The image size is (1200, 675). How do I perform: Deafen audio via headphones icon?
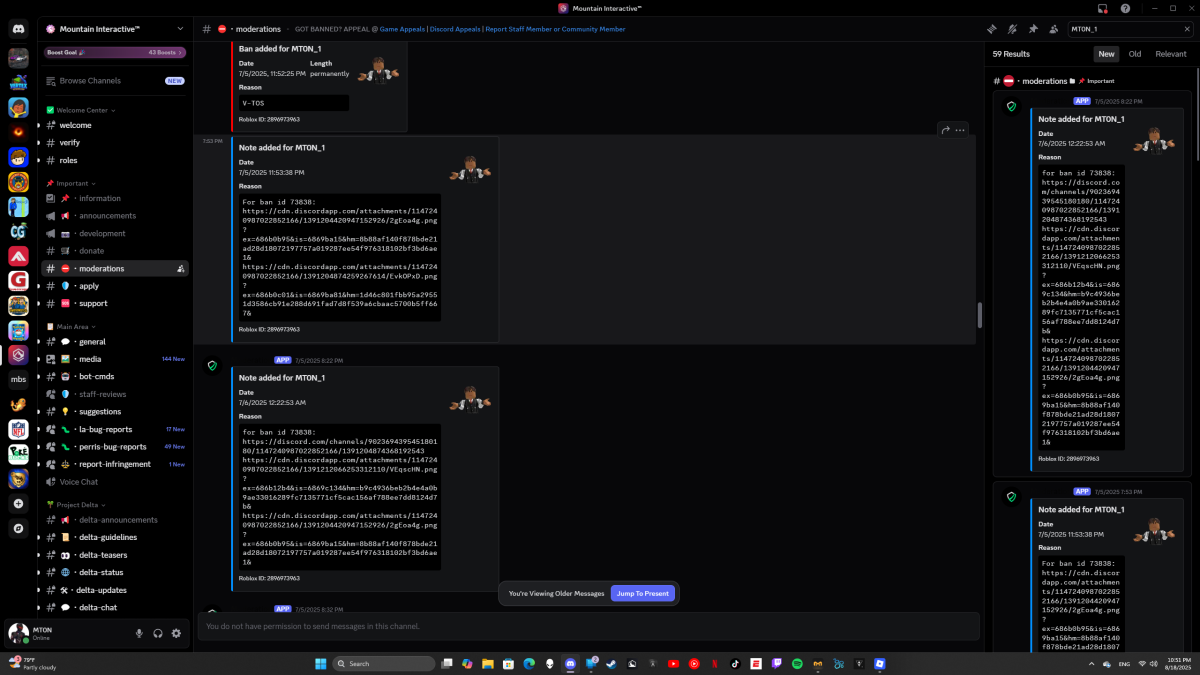click(158, 633)
